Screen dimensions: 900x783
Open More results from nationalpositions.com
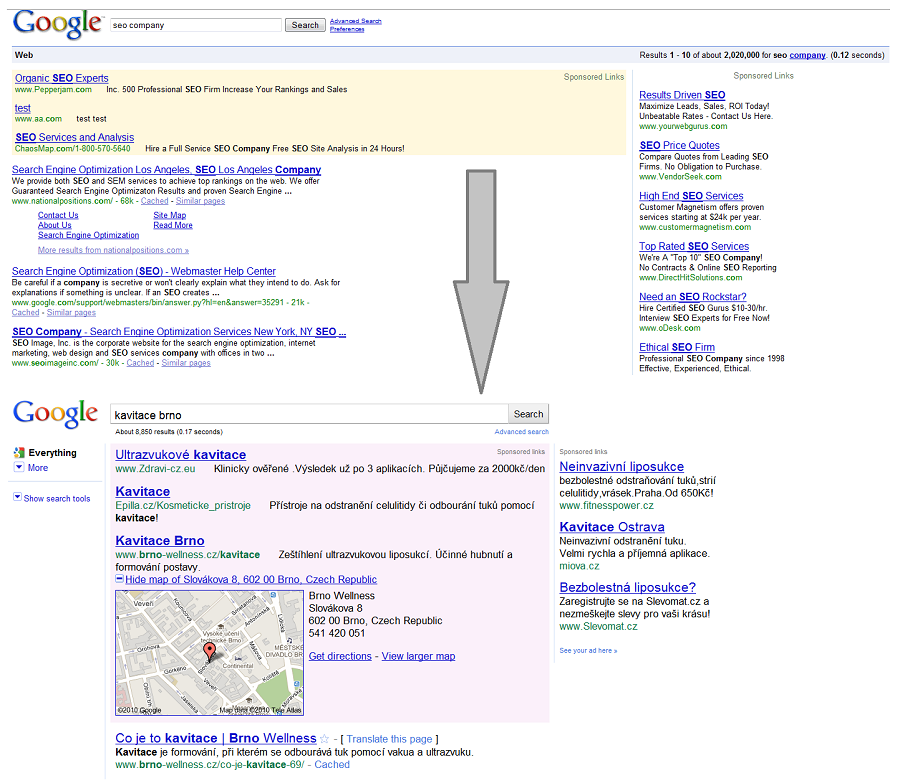coord(113,250)
